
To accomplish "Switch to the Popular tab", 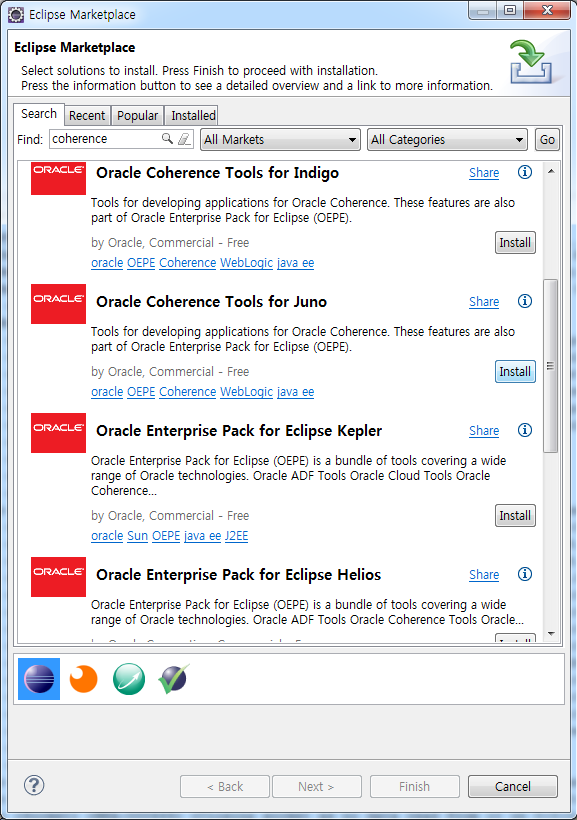I will pyautogui.click(x=138, y=116).
